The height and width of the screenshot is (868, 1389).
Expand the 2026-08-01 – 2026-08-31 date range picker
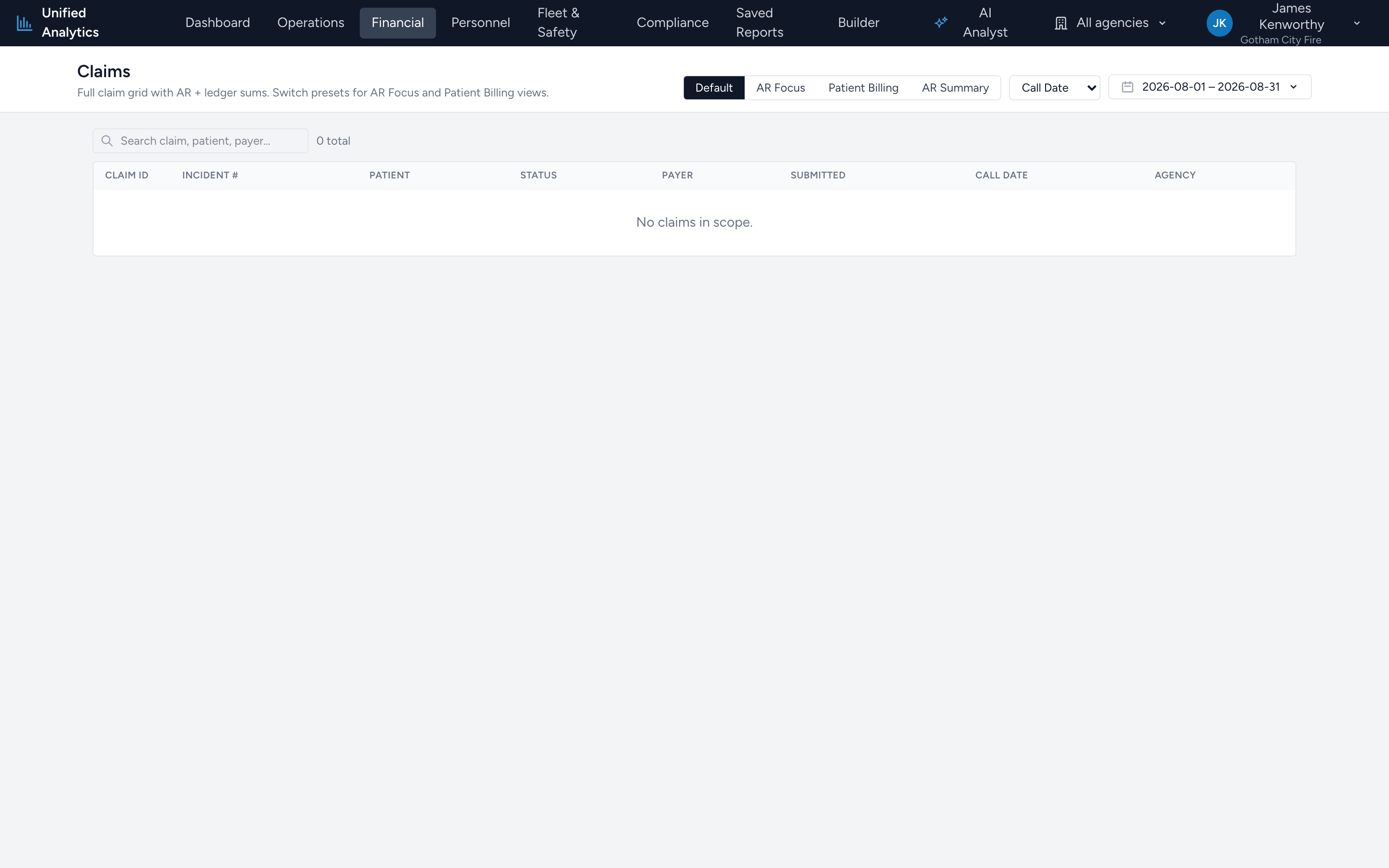(x=1210, y=87)
